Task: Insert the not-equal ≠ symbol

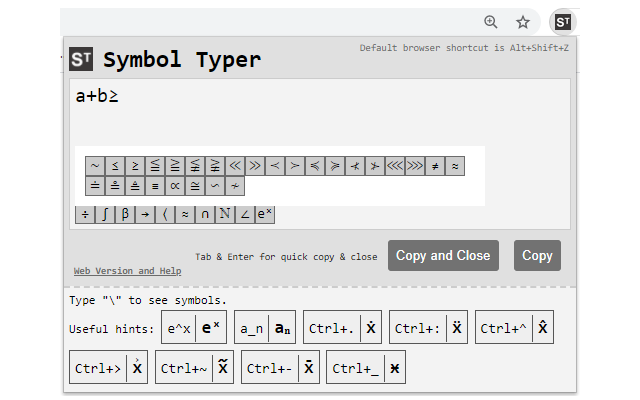Action: click(x=435, y=166)
